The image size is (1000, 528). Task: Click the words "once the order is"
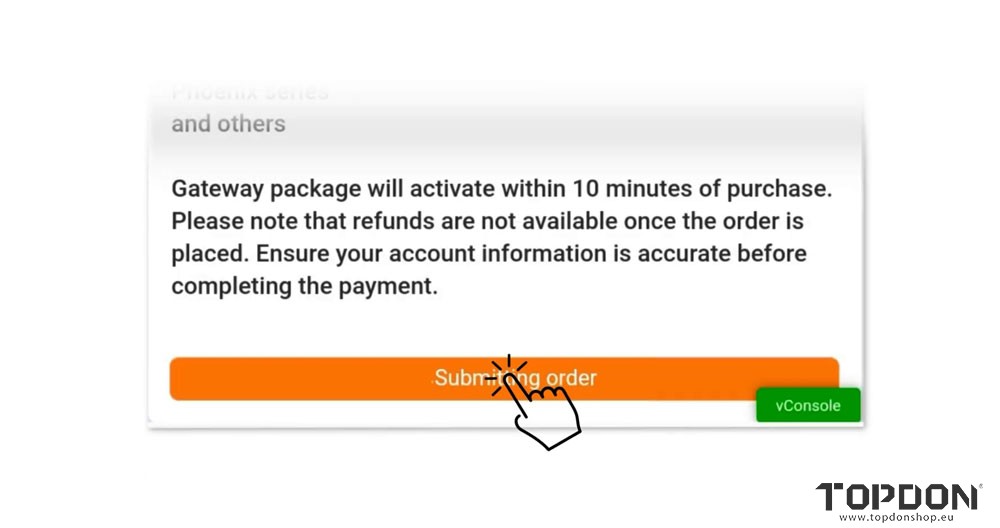716,221
